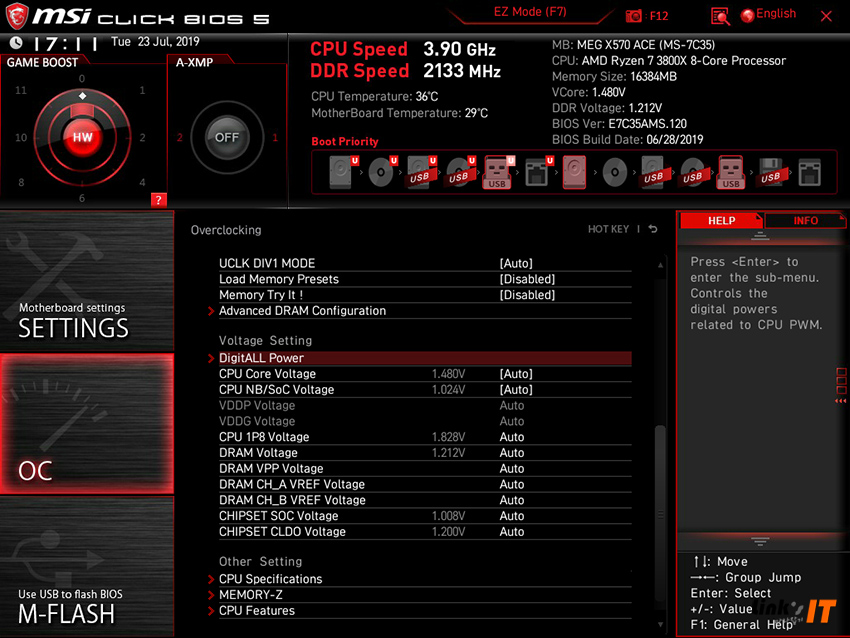Click the English language label
This screenshot has height=638, width=850.
coord(776,14)
